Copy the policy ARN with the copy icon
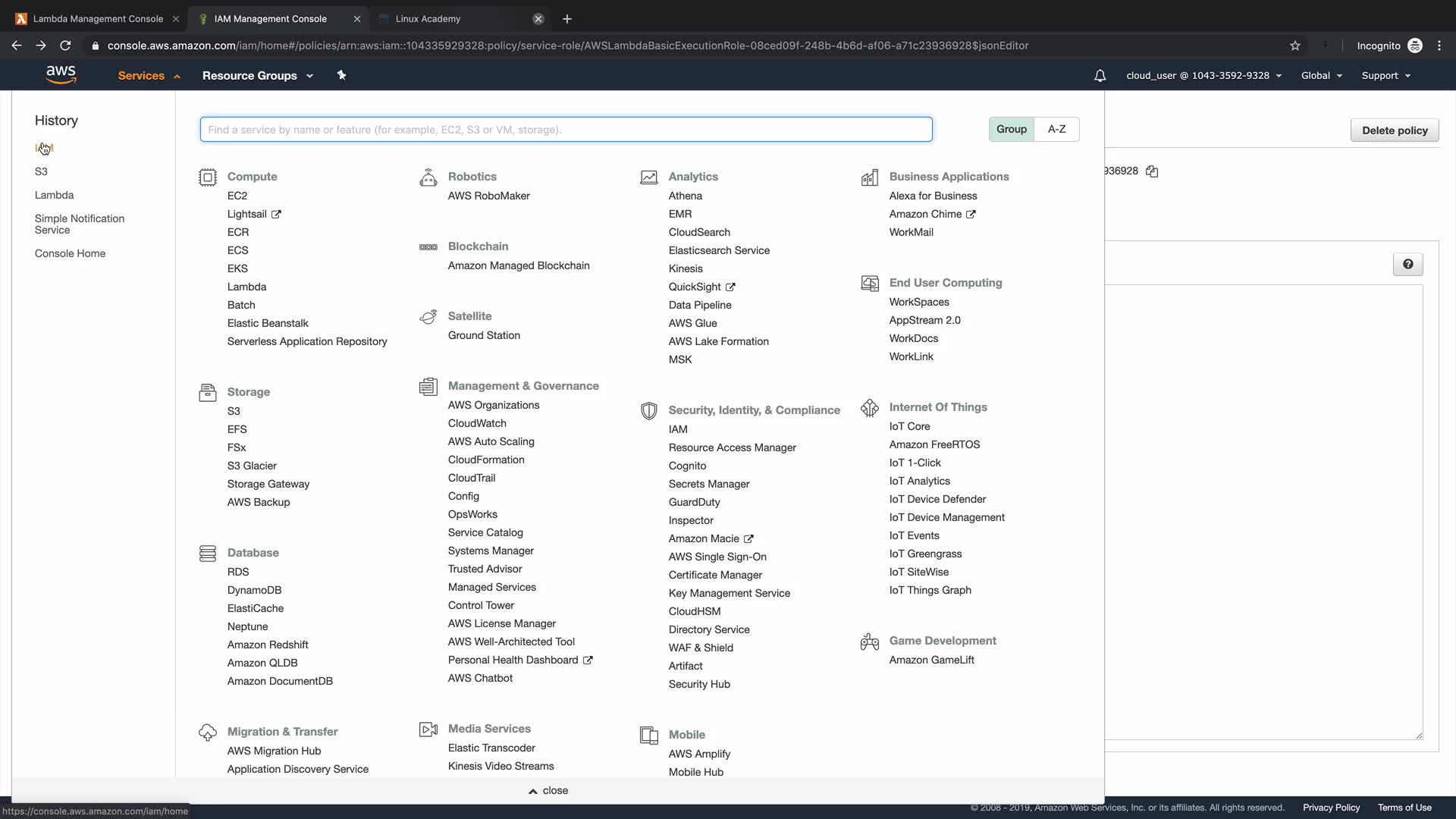Viewport: 1456px width, 819px height. 1152,171
